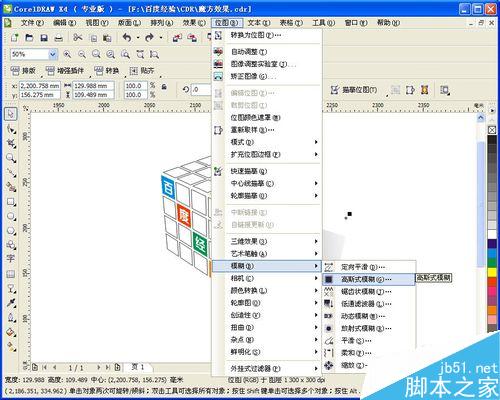Expand the 三维效果 submenu
500x400 pixels.
coord(267,241)
